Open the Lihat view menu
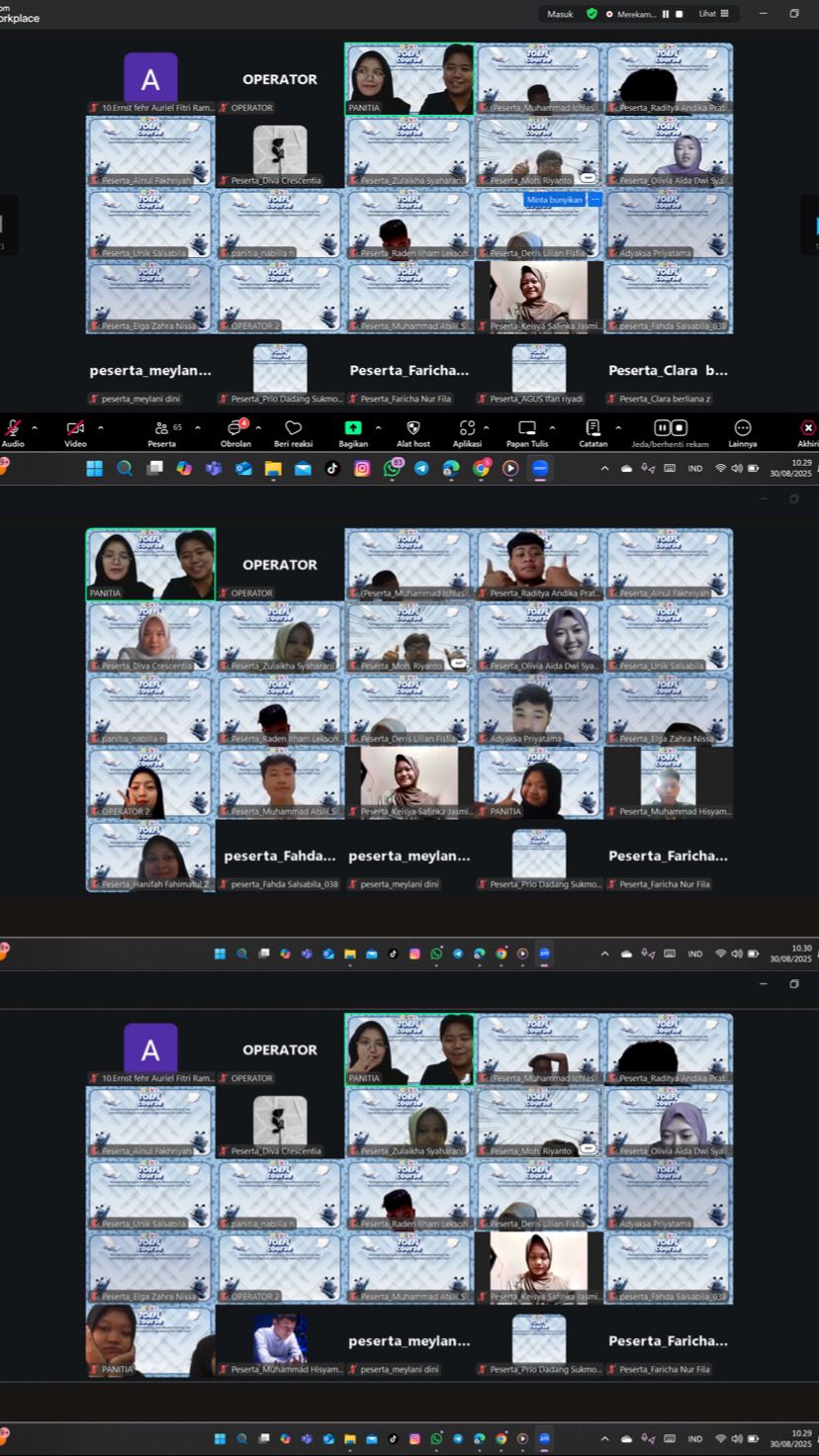819x1456 pixels. tap(713, 14)
